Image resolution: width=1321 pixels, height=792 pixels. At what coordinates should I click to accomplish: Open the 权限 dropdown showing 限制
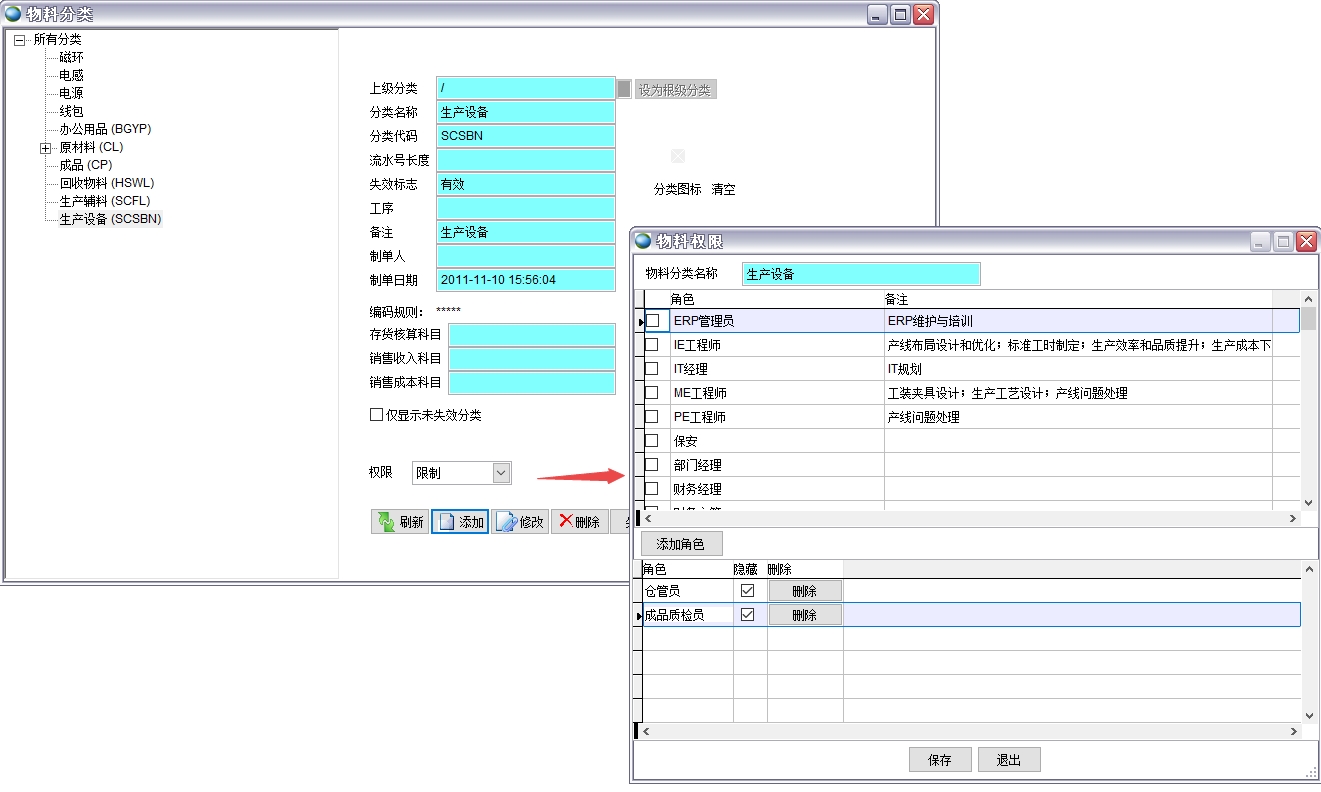[x=501, y=473]
